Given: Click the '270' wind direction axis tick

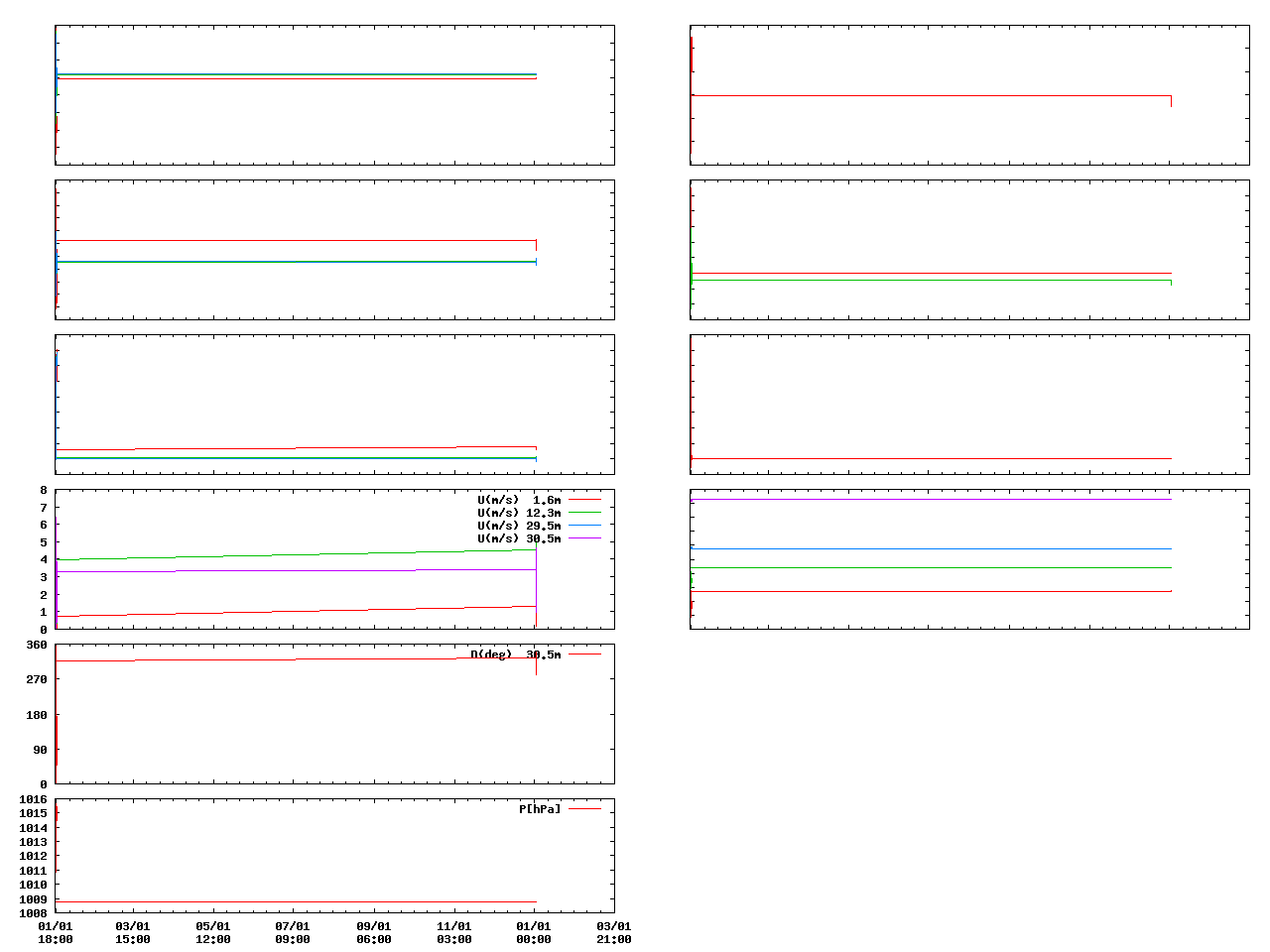Looking at the screenshot, I should point(37,679).
